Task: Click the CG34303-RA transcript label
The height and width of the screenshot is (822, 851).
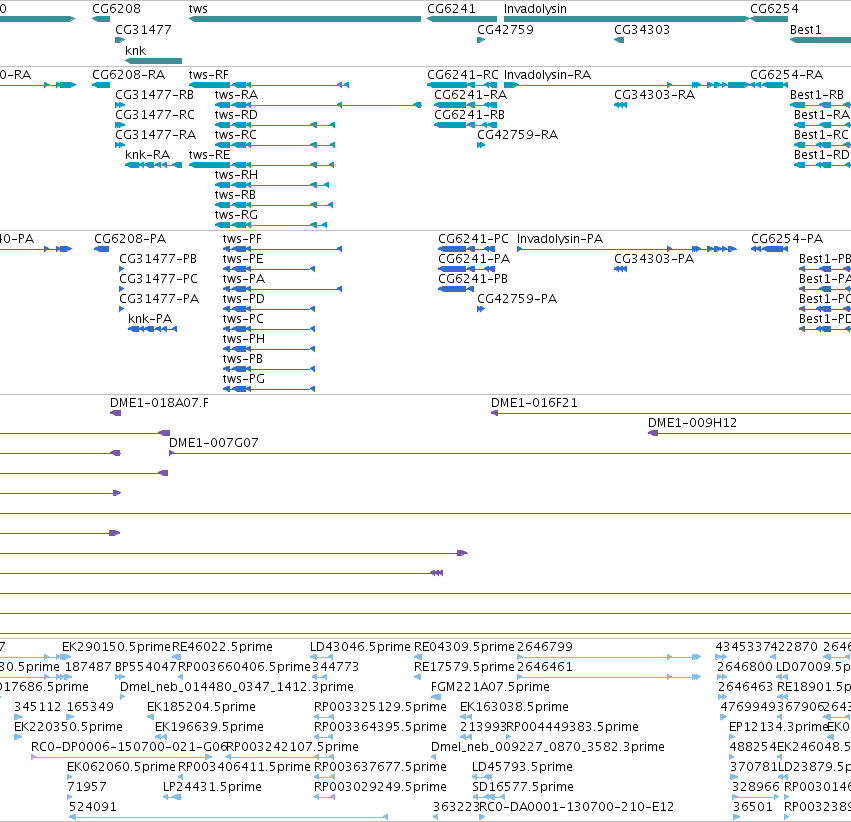Action: [655, 95]
